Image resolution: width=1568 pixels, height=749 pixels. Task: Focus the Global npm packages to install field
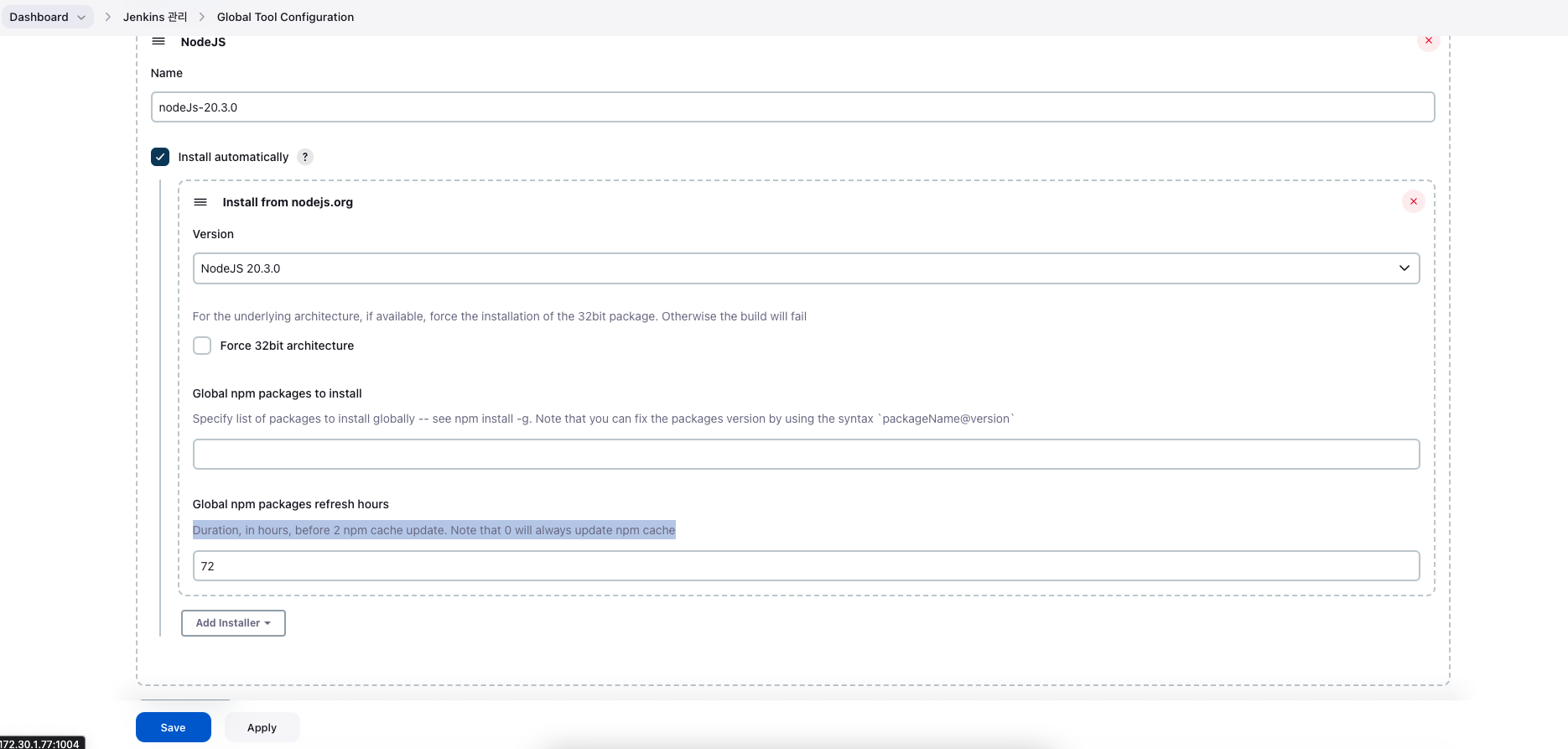806,455
